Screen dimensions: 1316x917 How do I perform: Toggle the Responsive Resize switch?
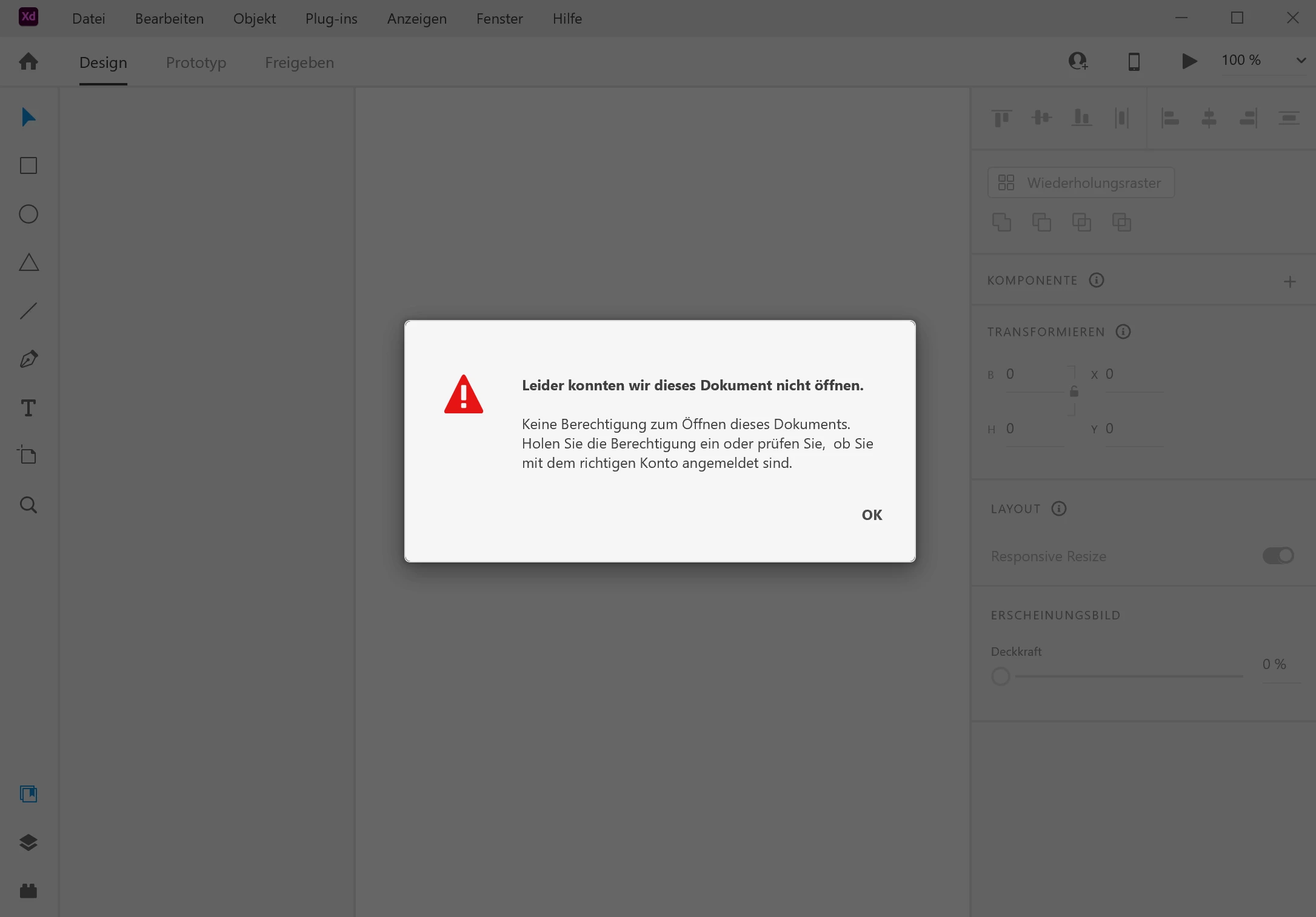click(x=1278, y=556)
